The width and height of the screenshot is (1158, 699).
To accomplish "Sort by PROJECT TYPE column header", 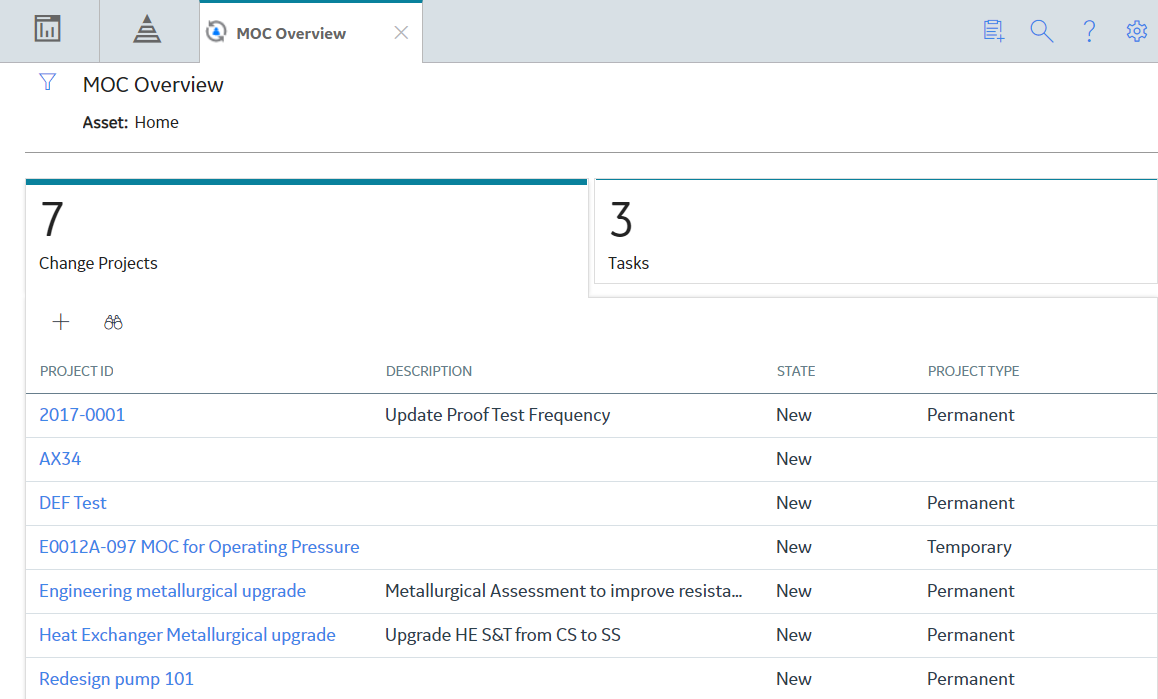I will [x=973, y=371].
